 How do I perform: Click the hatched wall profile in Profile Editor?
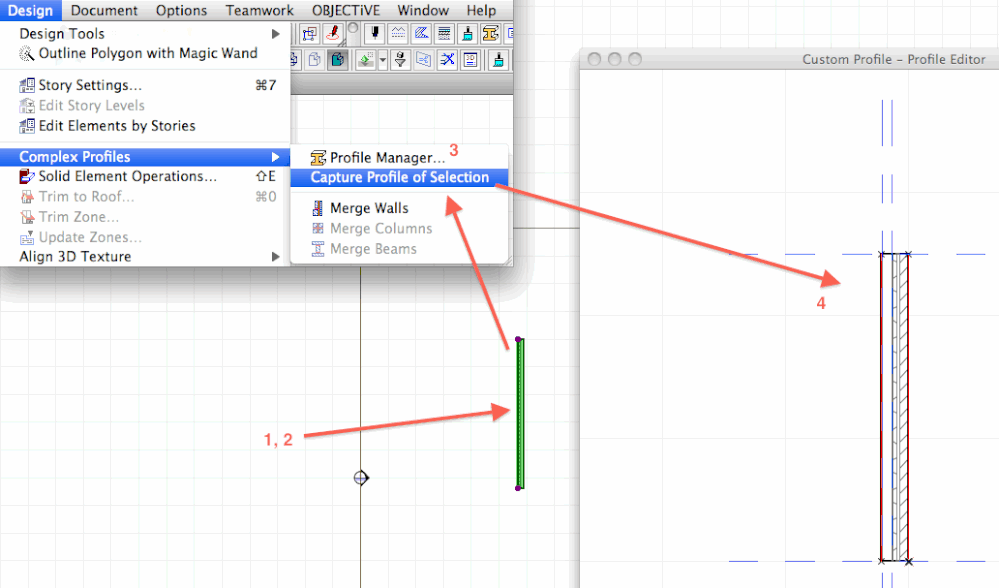pyautogui.click(x=895, y=408)
